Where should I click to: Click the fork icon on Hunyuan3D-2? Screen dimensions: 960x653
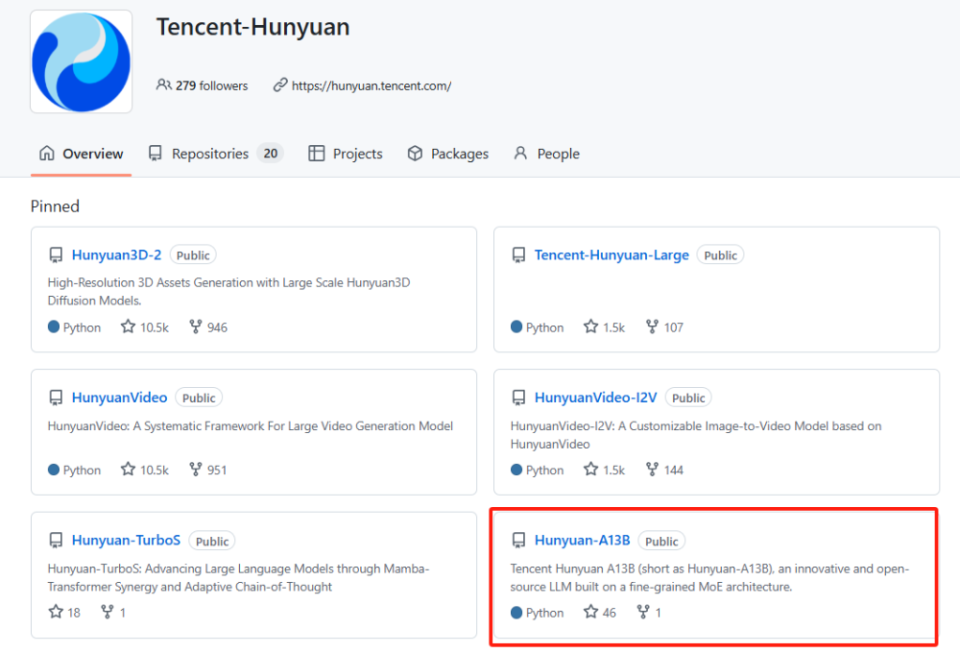point(196,327)
